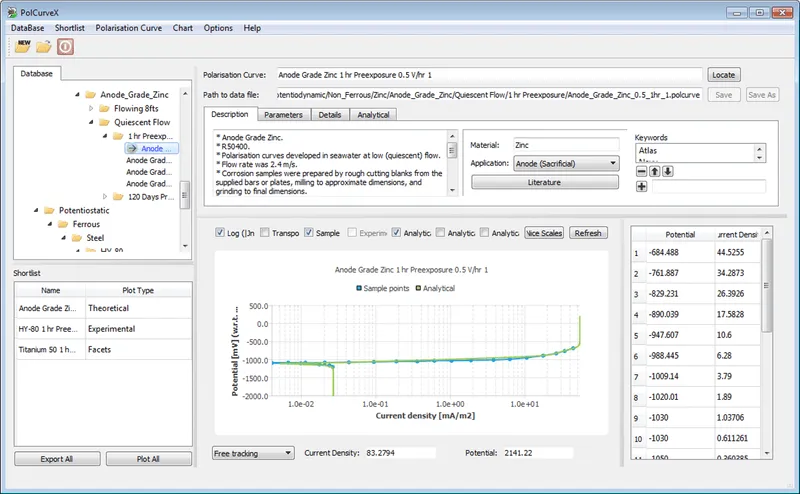Image resolution: width=800 pixels, height=494 pixels.
Task: Toggle the Log checkbox
Action: 221,233
